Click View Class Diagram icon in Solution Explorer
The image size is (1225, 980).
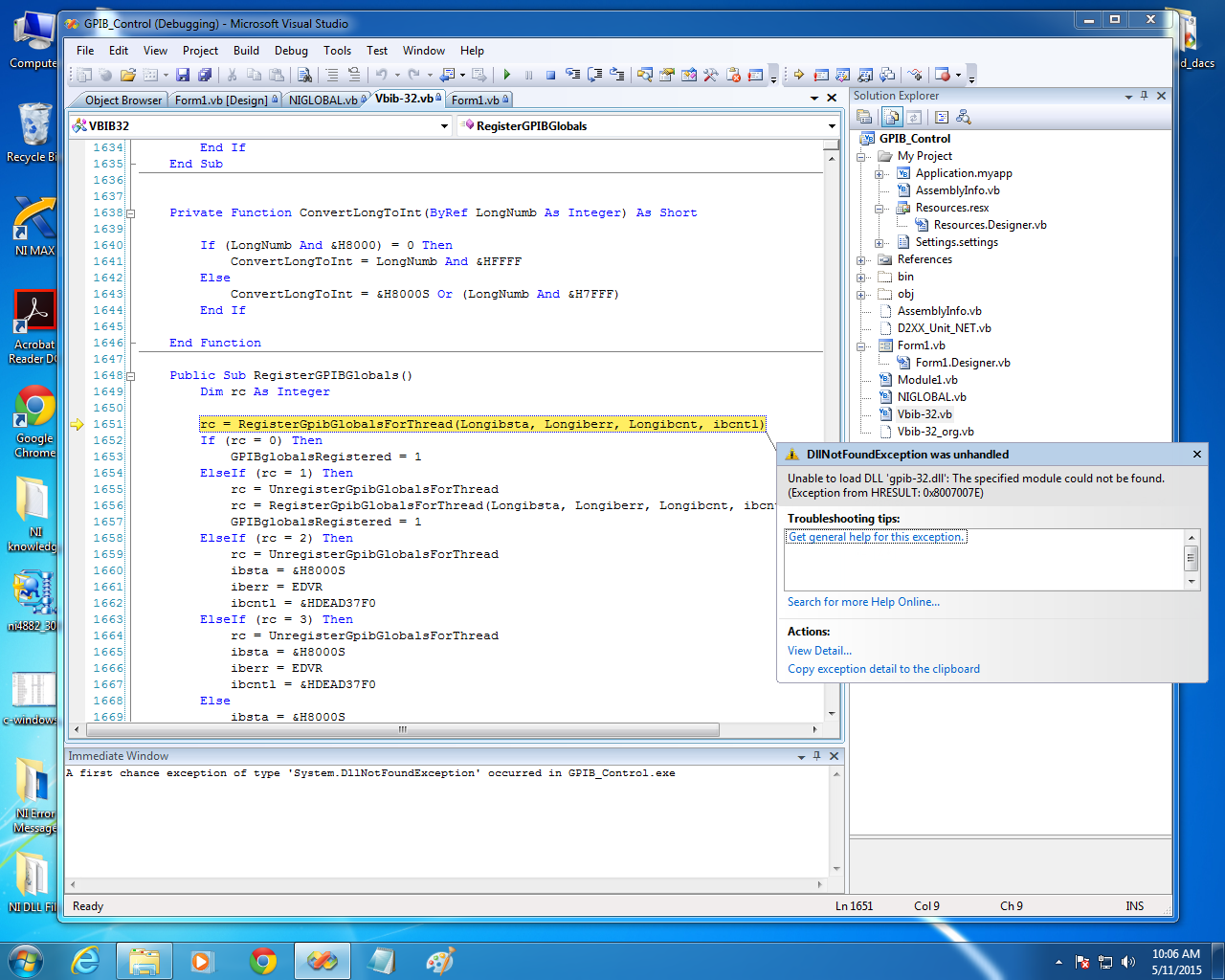pyautogui.click(x=963, y=117)
